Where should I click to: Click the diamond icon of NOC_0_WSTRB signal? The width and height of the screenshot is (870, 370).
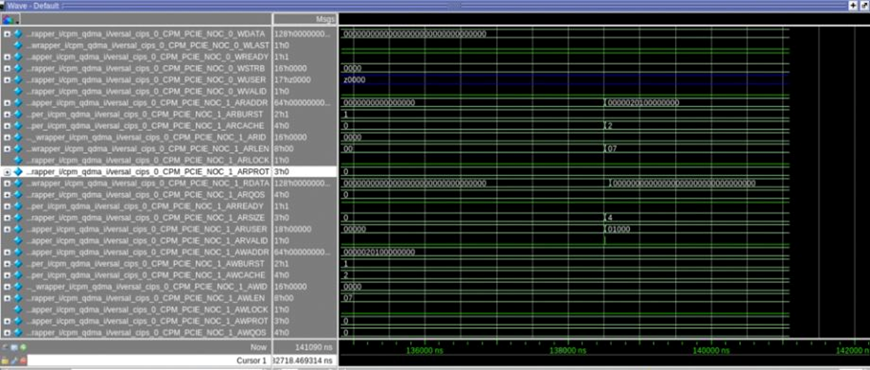(x=18, y=68)
